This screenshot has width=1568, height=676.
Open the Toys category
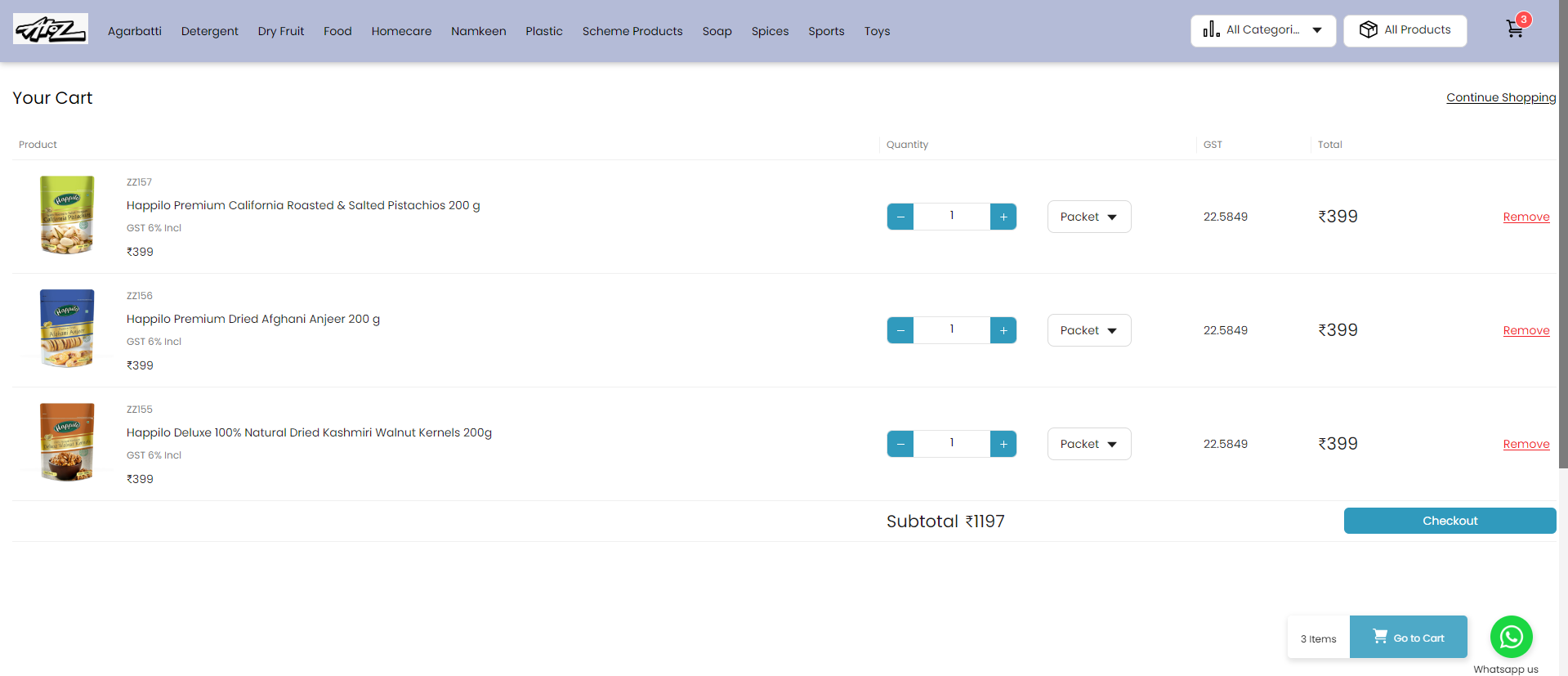pyautogui.click(x=878, y=31)
